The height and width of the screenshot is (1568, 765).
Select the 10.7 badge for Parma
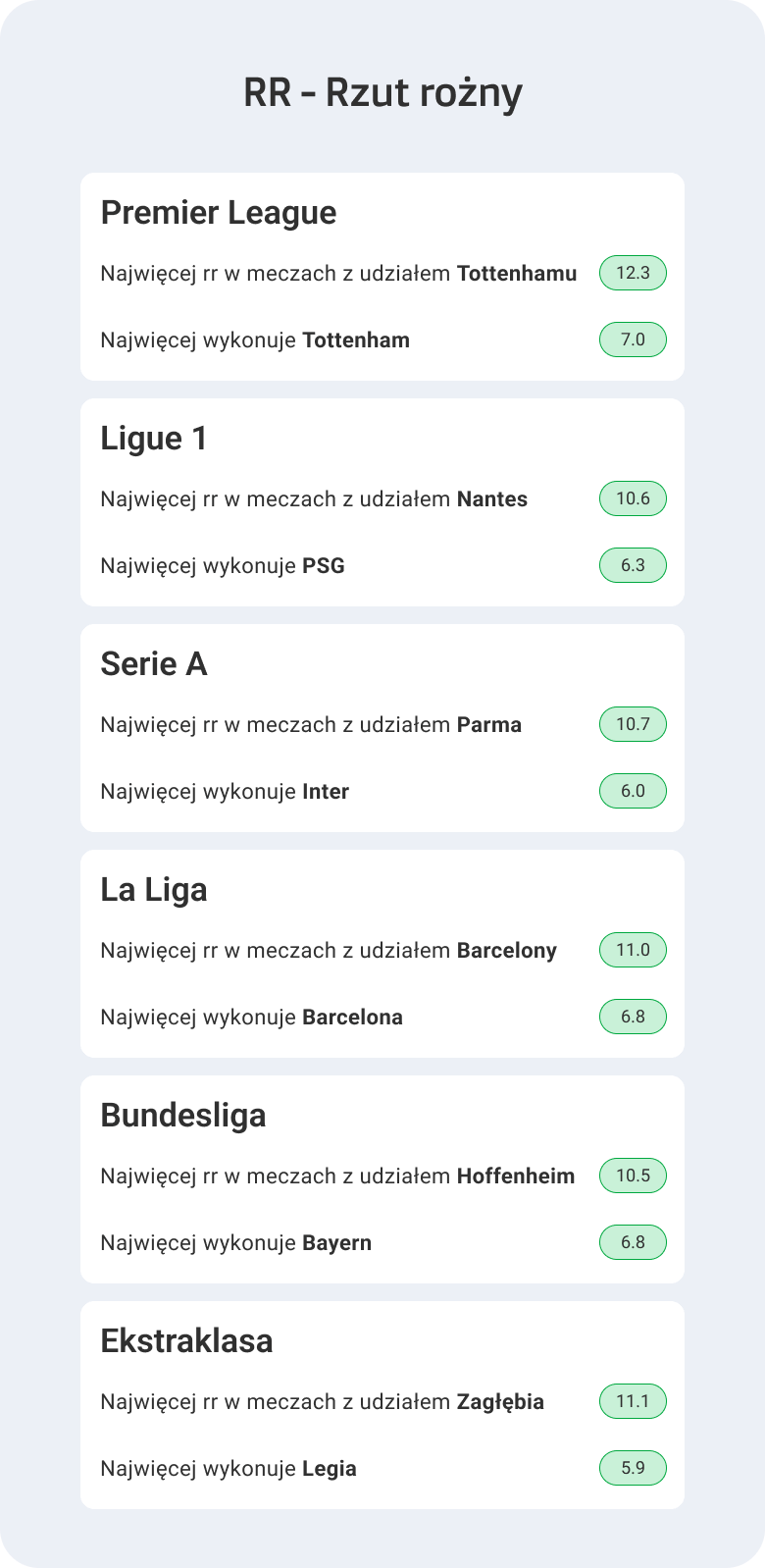tap(633, 724)
